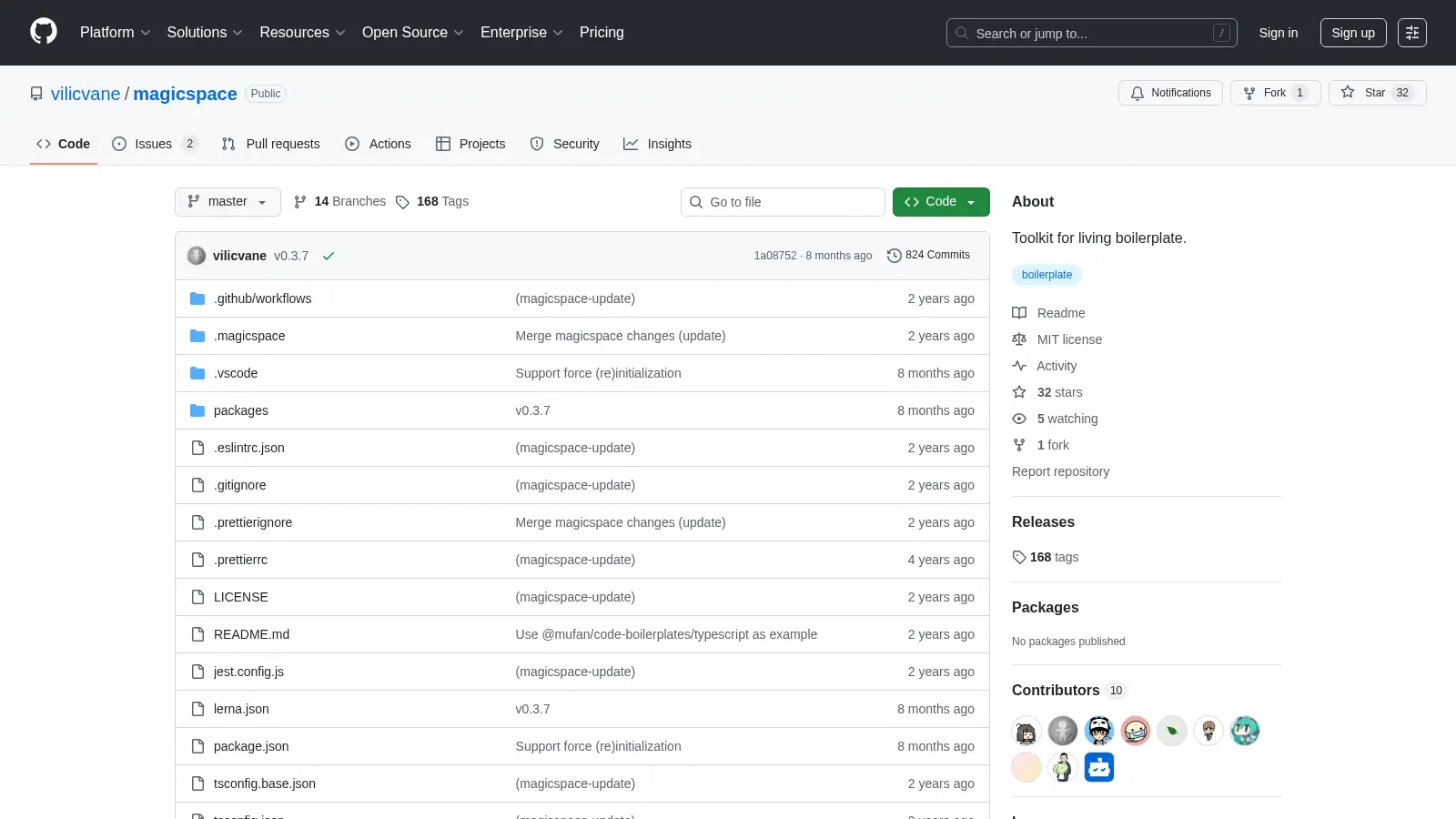This screenshot has height=819, width=1456.
Task: Open 168 tags under Releases
Action: click(1046, 557)
